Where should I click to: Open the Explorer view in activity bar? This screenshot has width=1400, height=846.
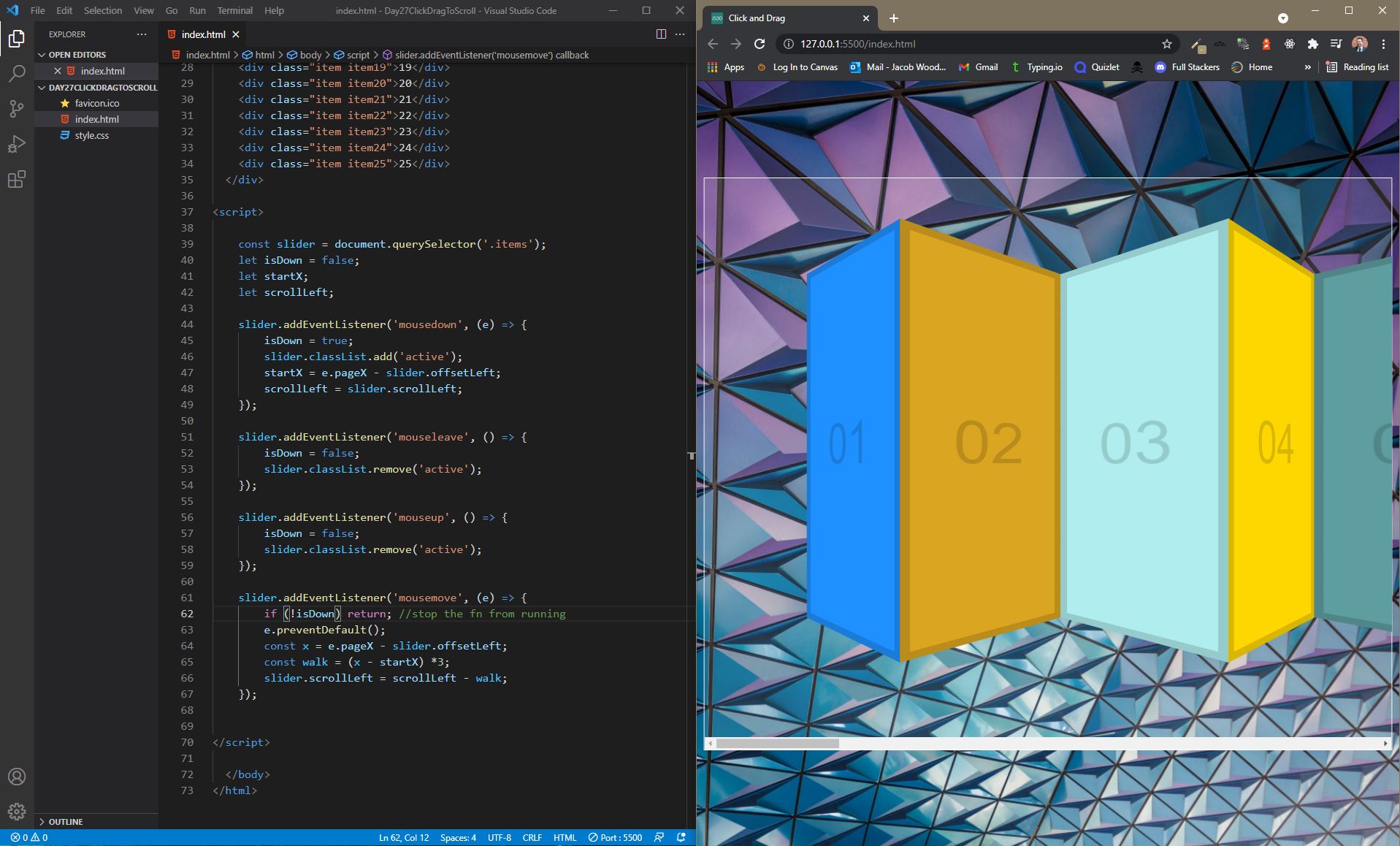(x=17, y=38)
